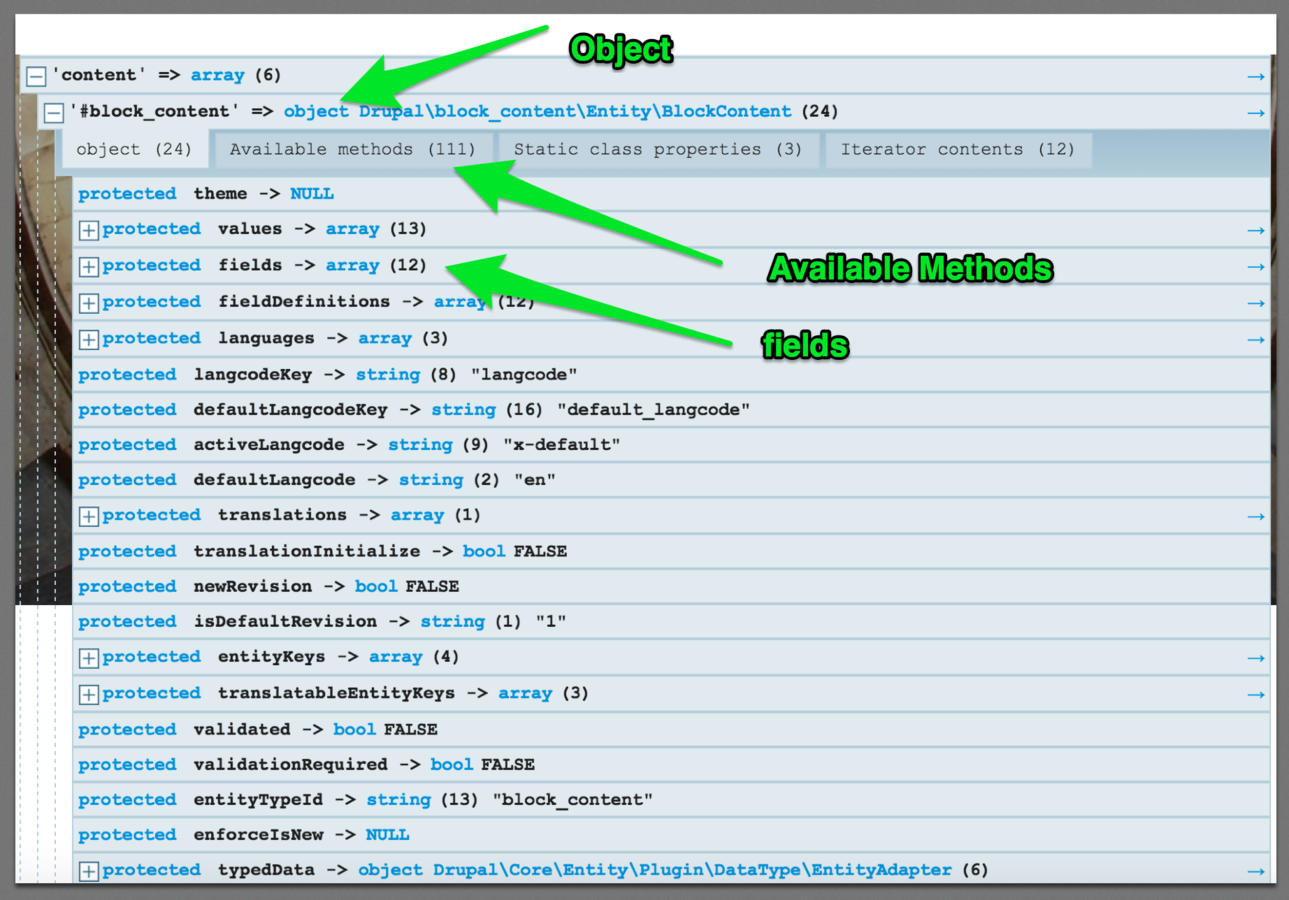Open the Iterator contents (12) tab
The image size is (1289, 900).
pyautogui.click(x=958, y=150)
